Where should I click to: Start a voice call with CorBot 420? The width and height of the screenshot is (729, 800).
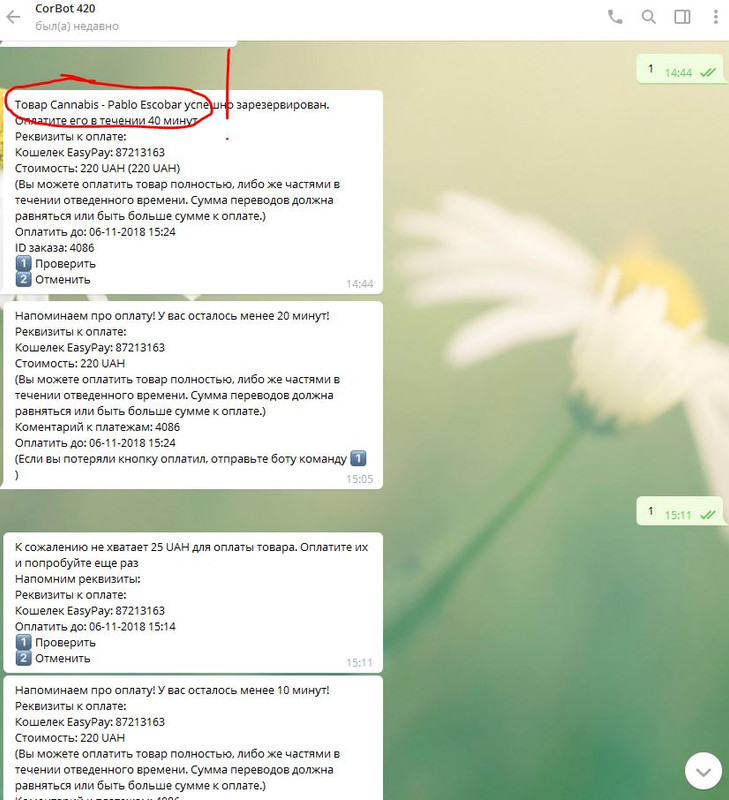coord(615,17)
